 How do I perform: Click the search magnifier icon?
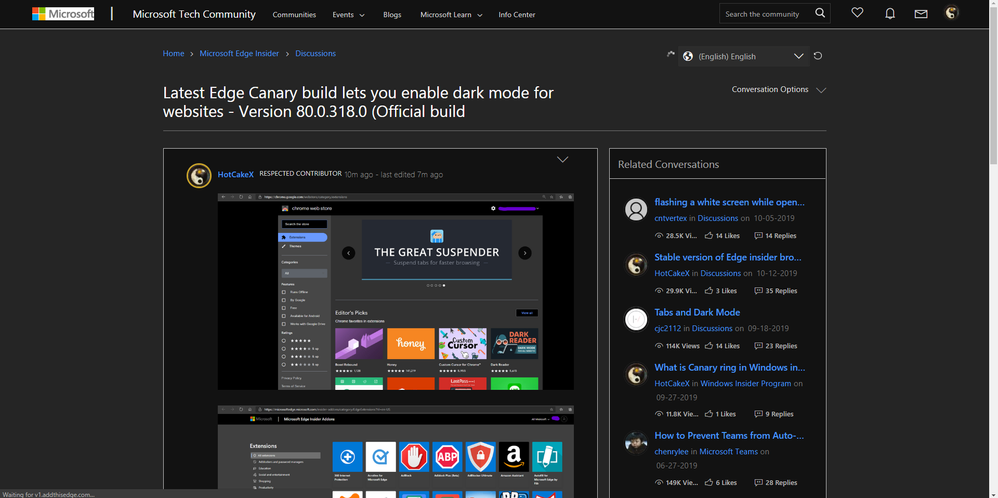[820, 13]
